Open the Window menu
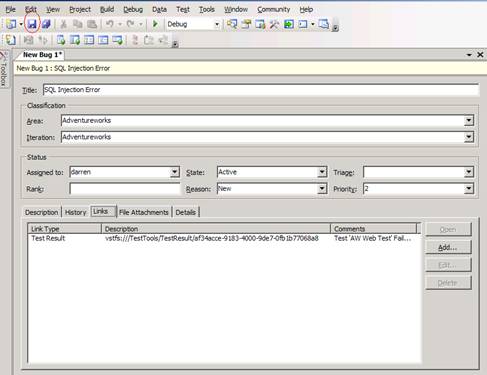This screenshot has height=375, width=487. [x=236, y=9]
